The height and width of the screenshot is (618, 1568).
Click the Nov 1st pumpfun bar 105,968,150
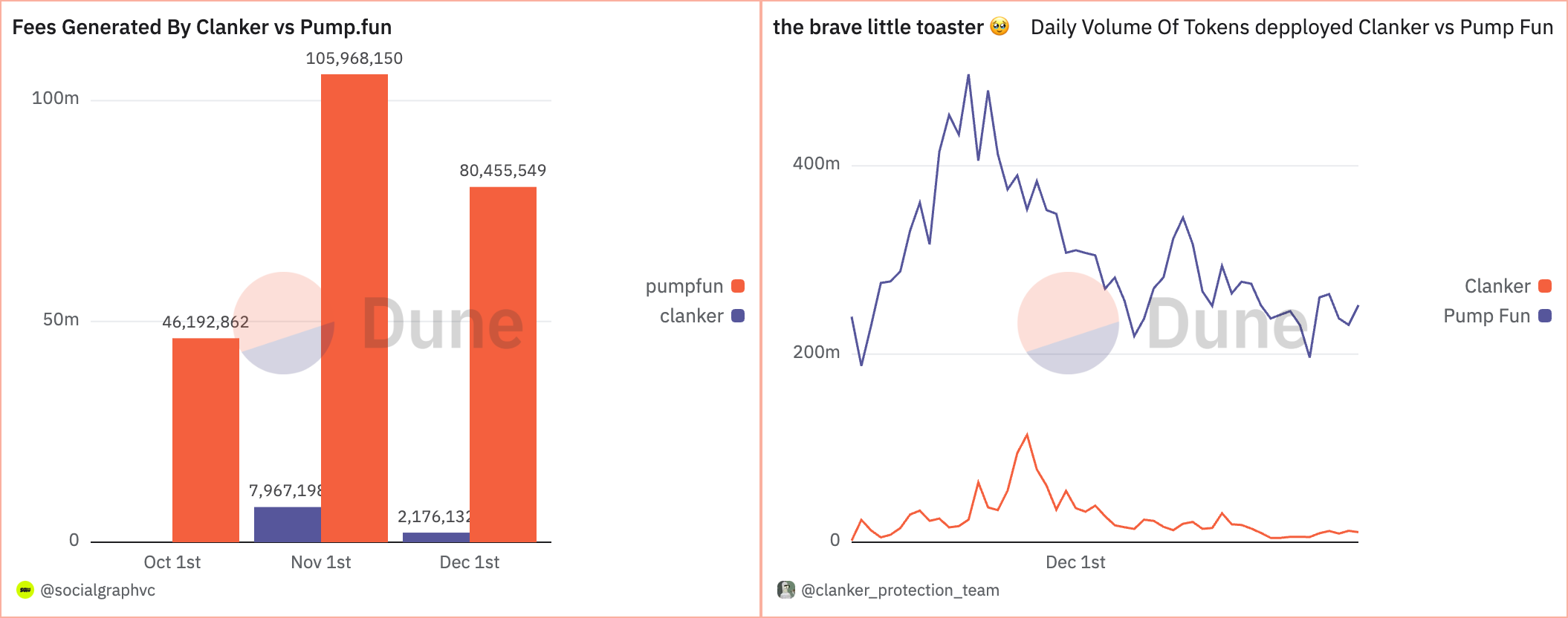[354, 308]
